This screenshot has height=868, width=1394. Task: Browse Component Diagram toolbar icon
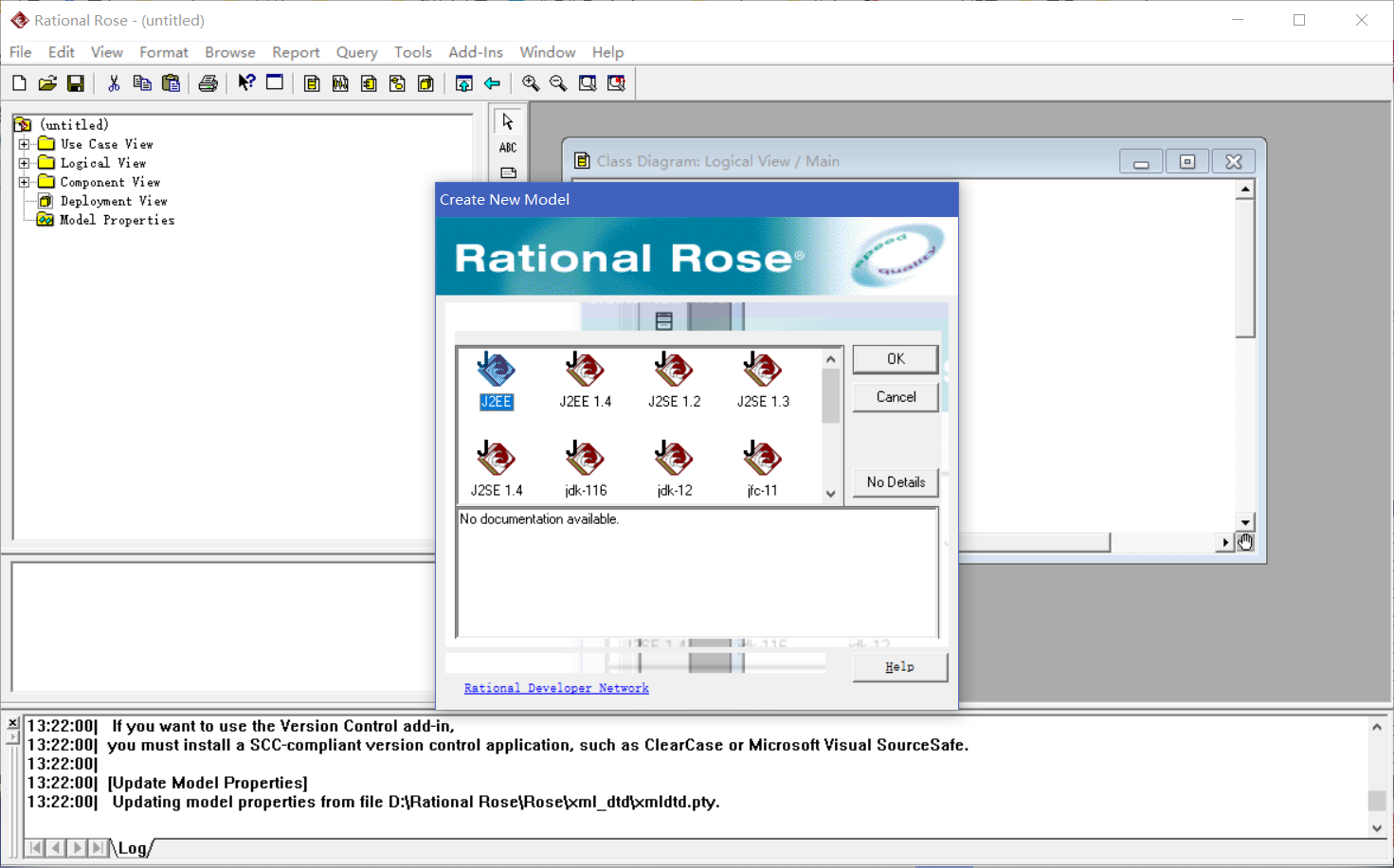tap(369, 83)
